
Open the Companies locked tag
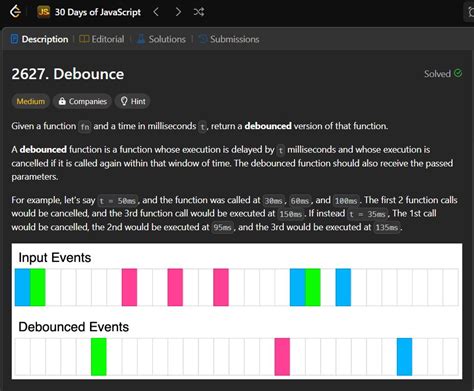[83, 101]
